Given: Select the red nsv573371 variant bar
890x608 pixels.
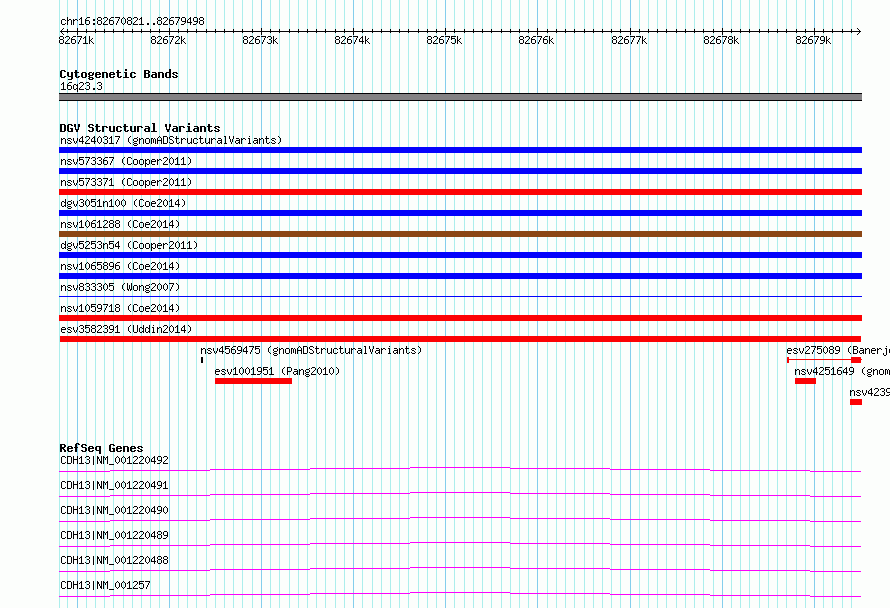Looking at the screenshot, I should pyautogui.click(x=460, y=192).
